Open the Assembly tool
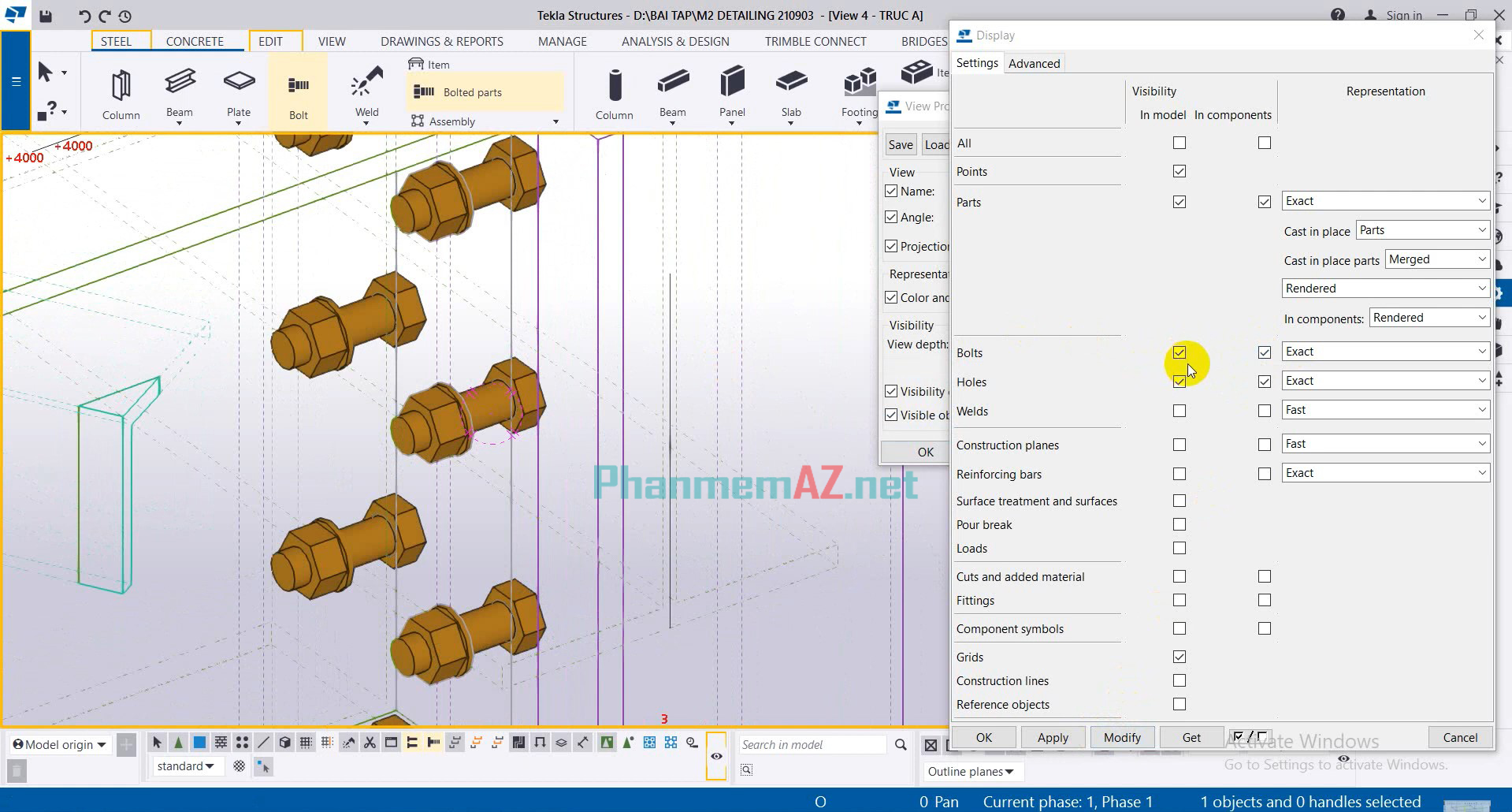Screen dimensions: 1512x812 pos(452,120)
